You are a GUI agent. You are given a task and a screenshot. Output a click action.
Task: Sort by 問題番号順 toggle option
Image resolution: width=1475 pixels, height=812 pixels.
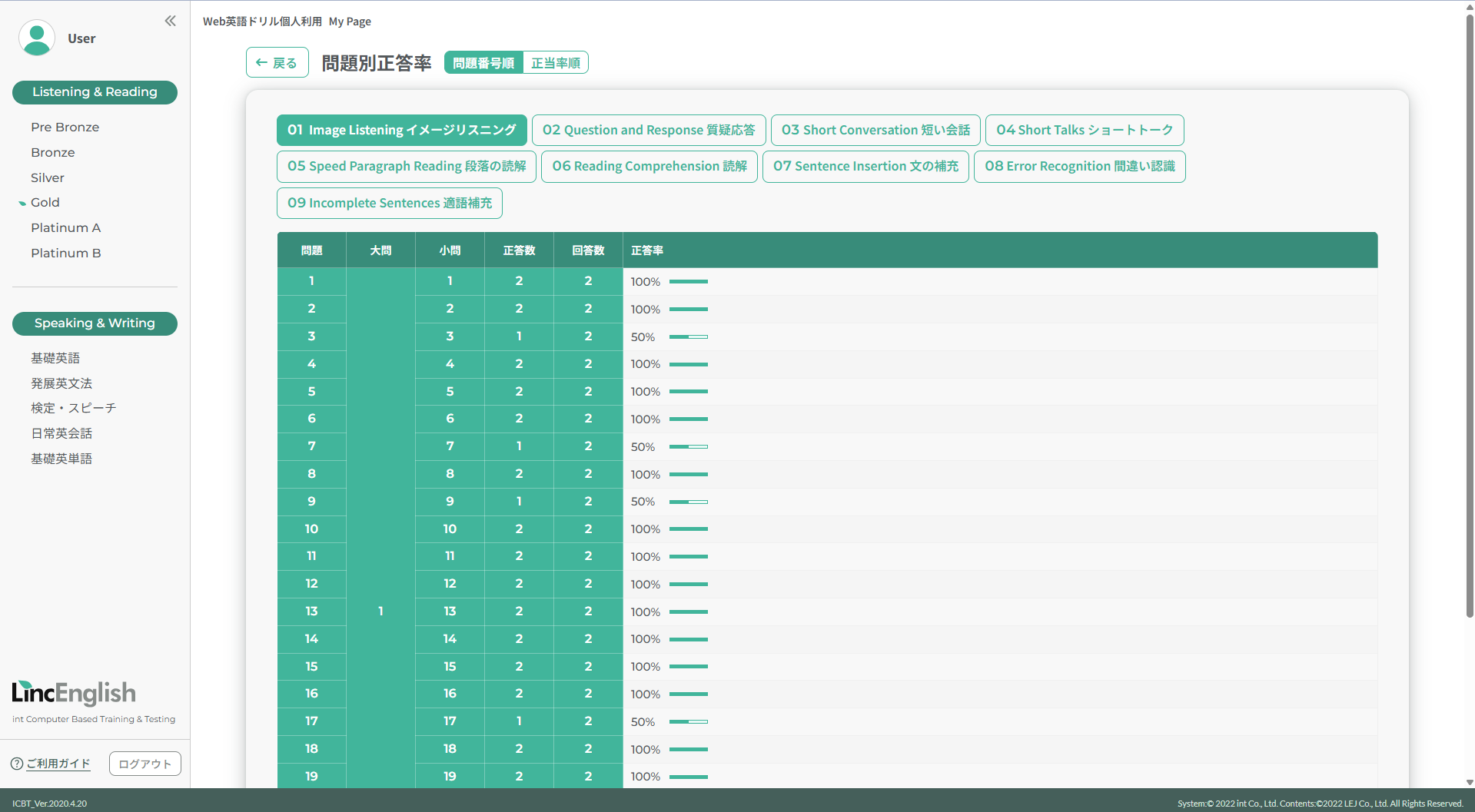[x=483, y=63]
